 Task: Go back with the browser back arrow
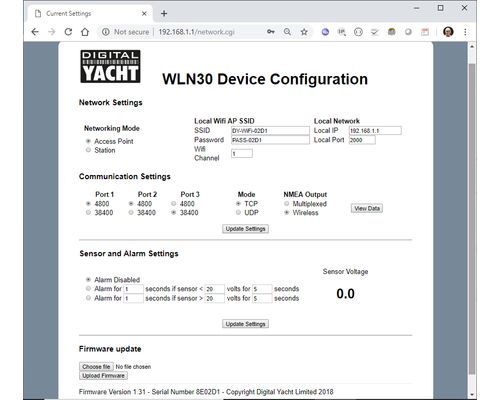click(x=35, y=32)
